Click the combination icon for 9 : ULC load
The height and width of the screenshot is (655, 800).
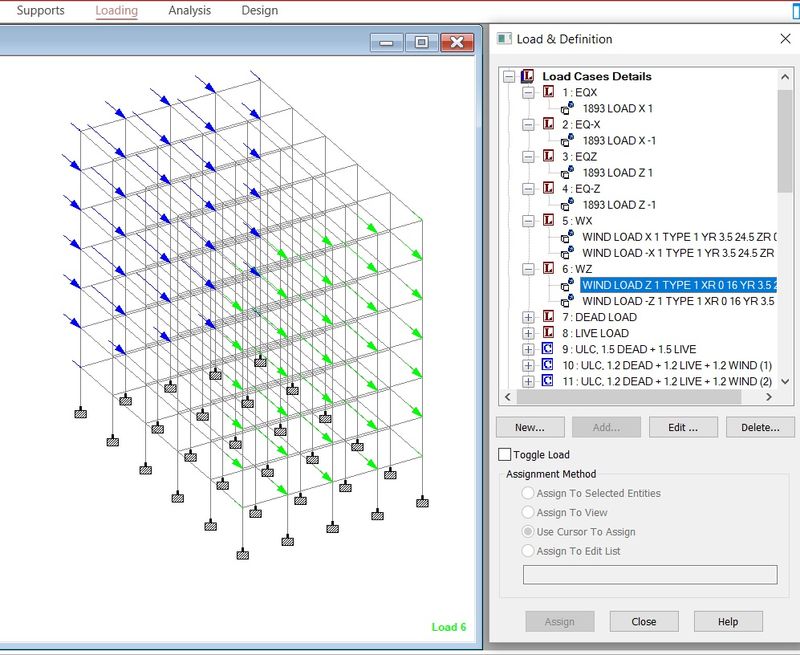pyautogui.click(x=548, y=349)
